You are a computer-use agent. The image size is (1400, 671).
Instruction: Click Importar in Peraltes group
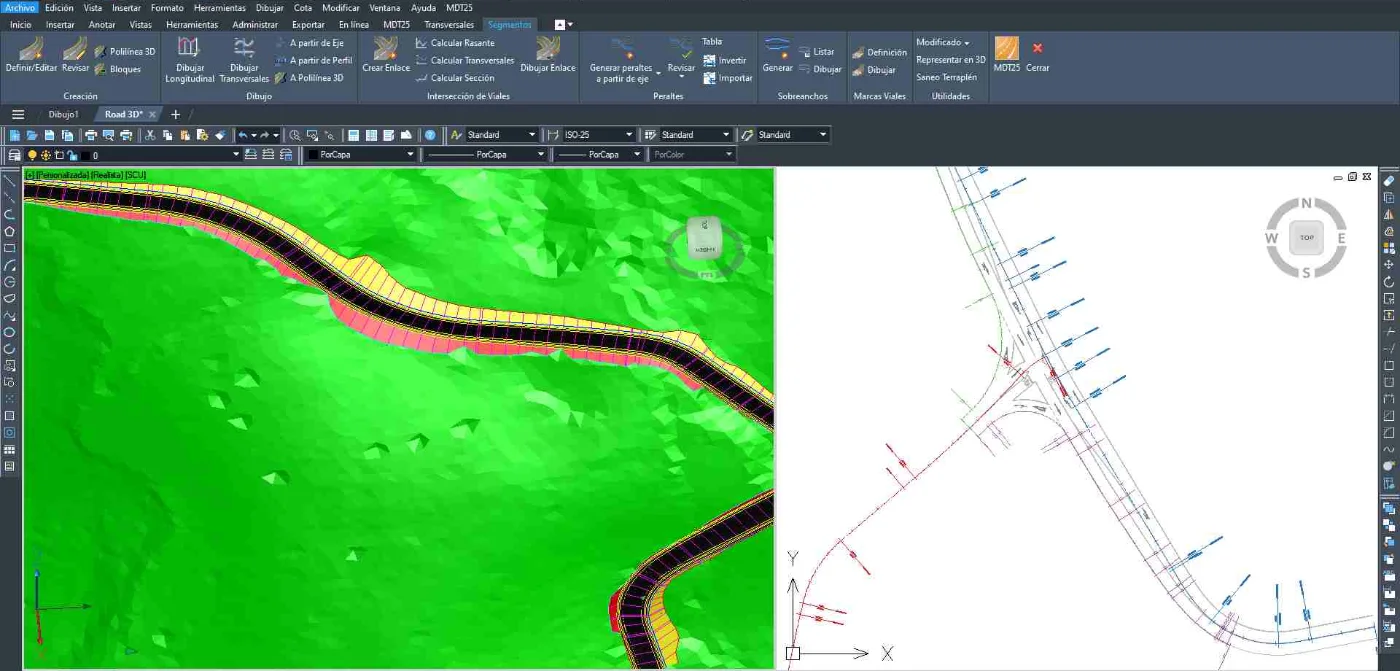[728, 77]
